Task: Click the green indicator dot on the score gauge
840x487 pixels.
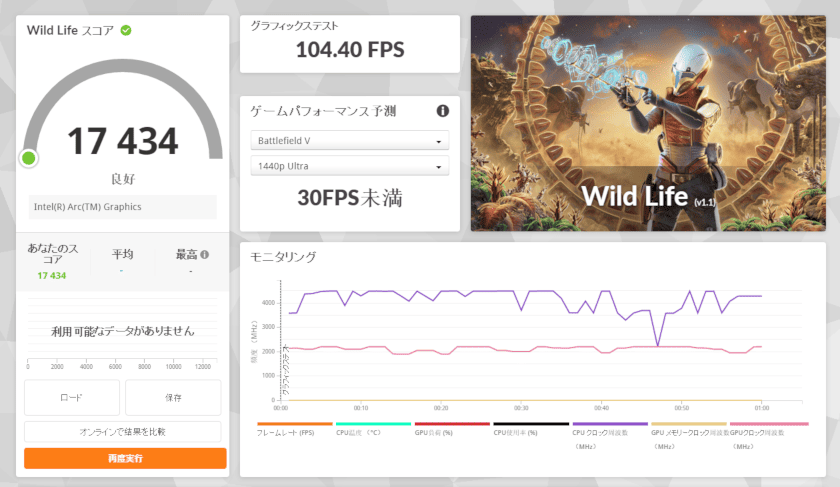Action: 29,158
